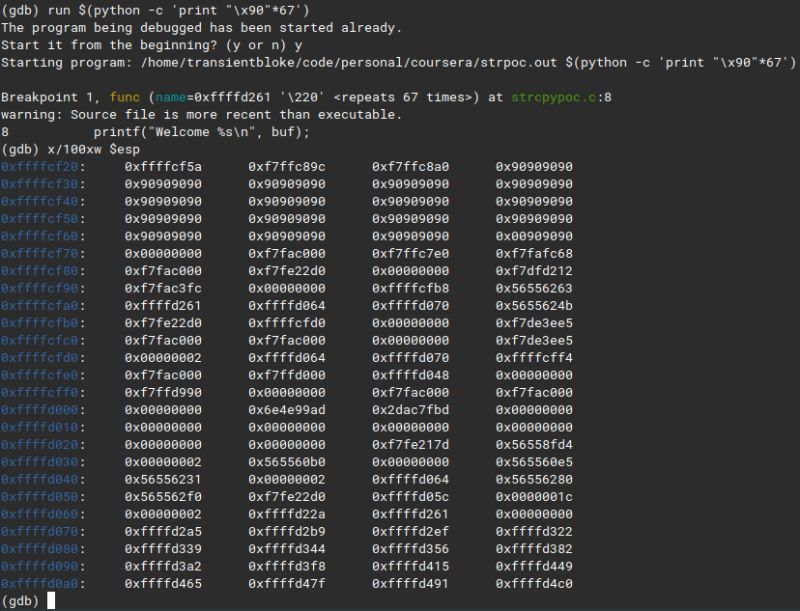
Task: Click the 'Start it from the beginning?' line
Action: [152, 45]
